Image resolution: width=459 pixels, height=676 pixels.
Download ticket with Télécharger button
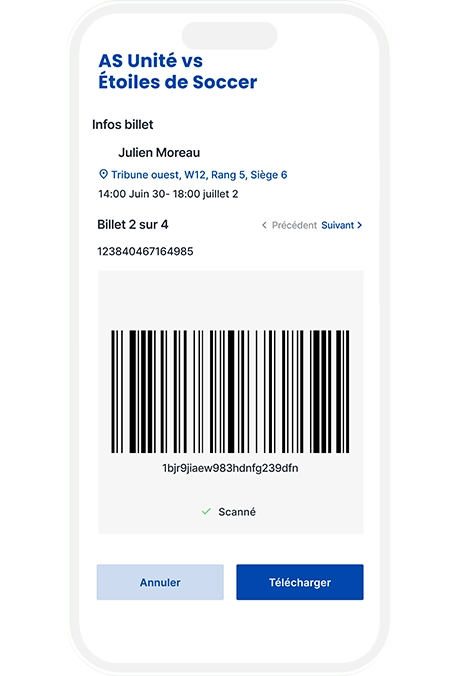pos(300,582)
